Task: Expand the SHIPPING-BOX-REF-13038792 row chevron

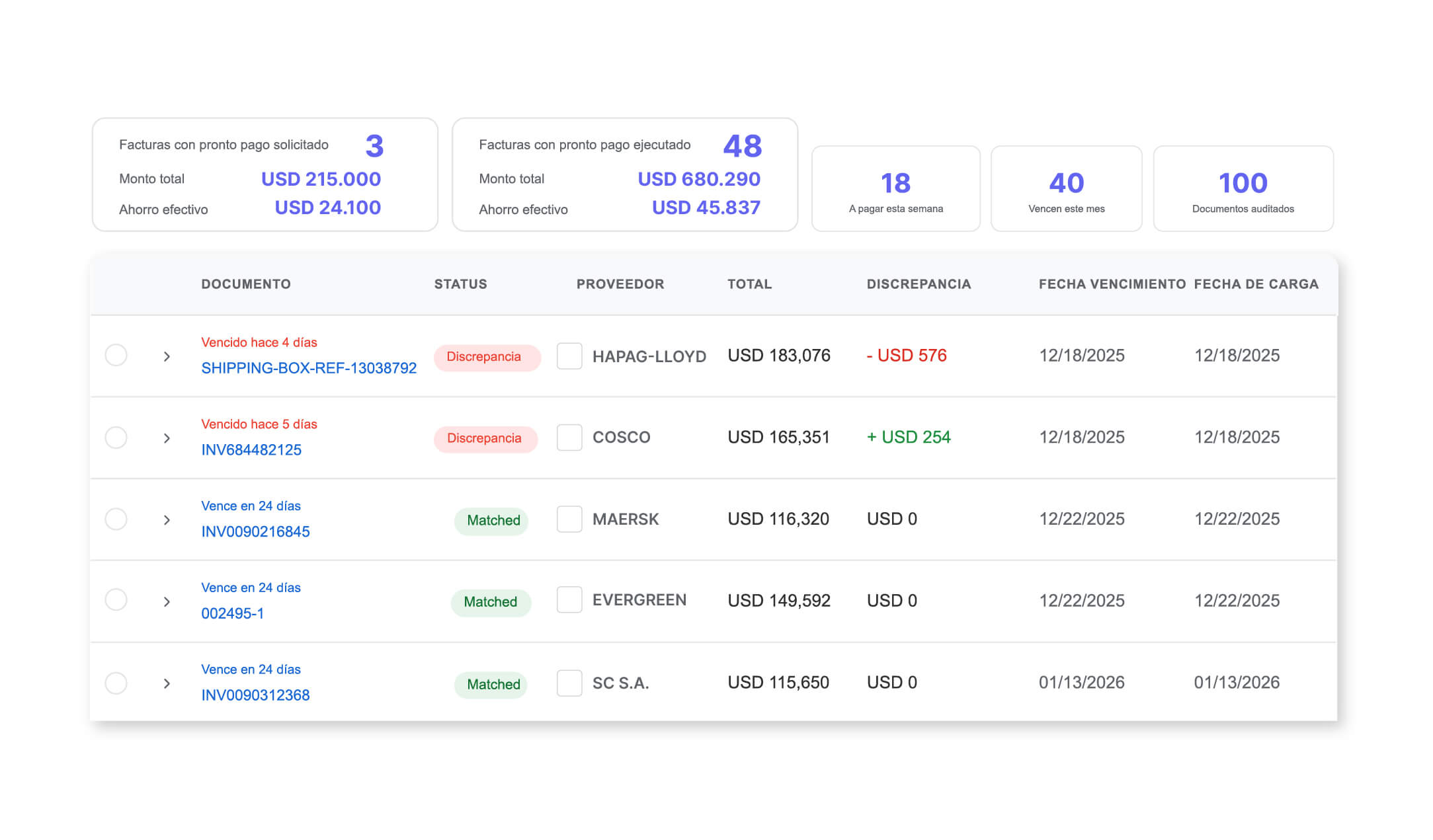Action: (x=167, y=357)
